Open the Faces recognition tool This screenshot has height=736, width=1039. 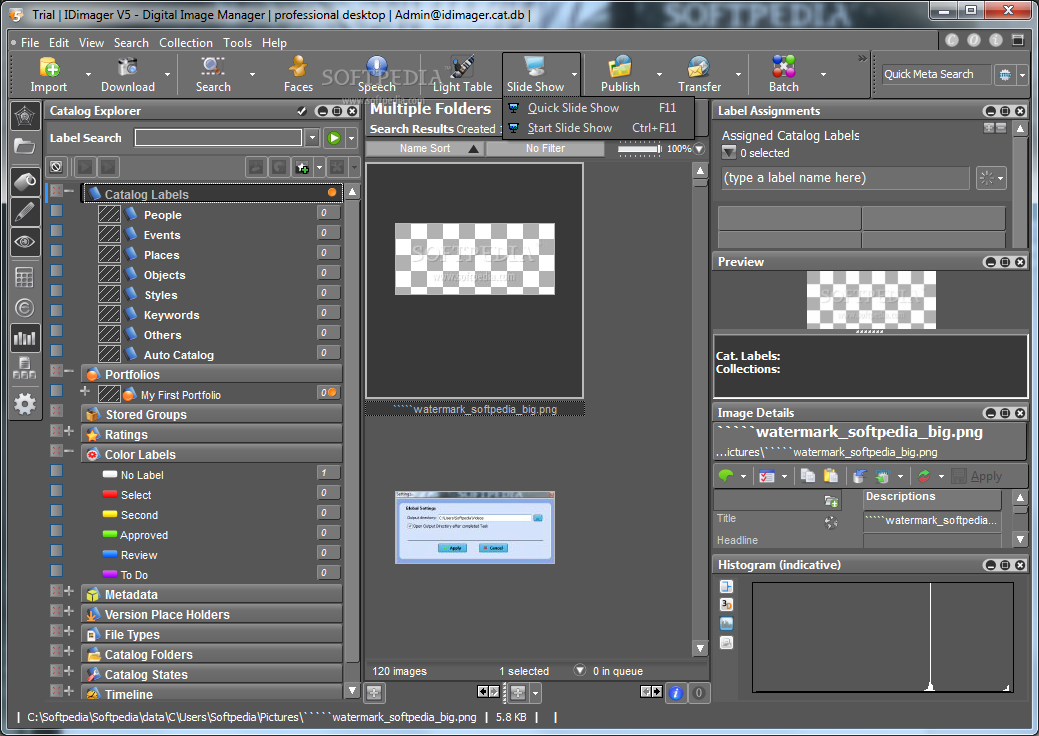click(x=298, y=74)
